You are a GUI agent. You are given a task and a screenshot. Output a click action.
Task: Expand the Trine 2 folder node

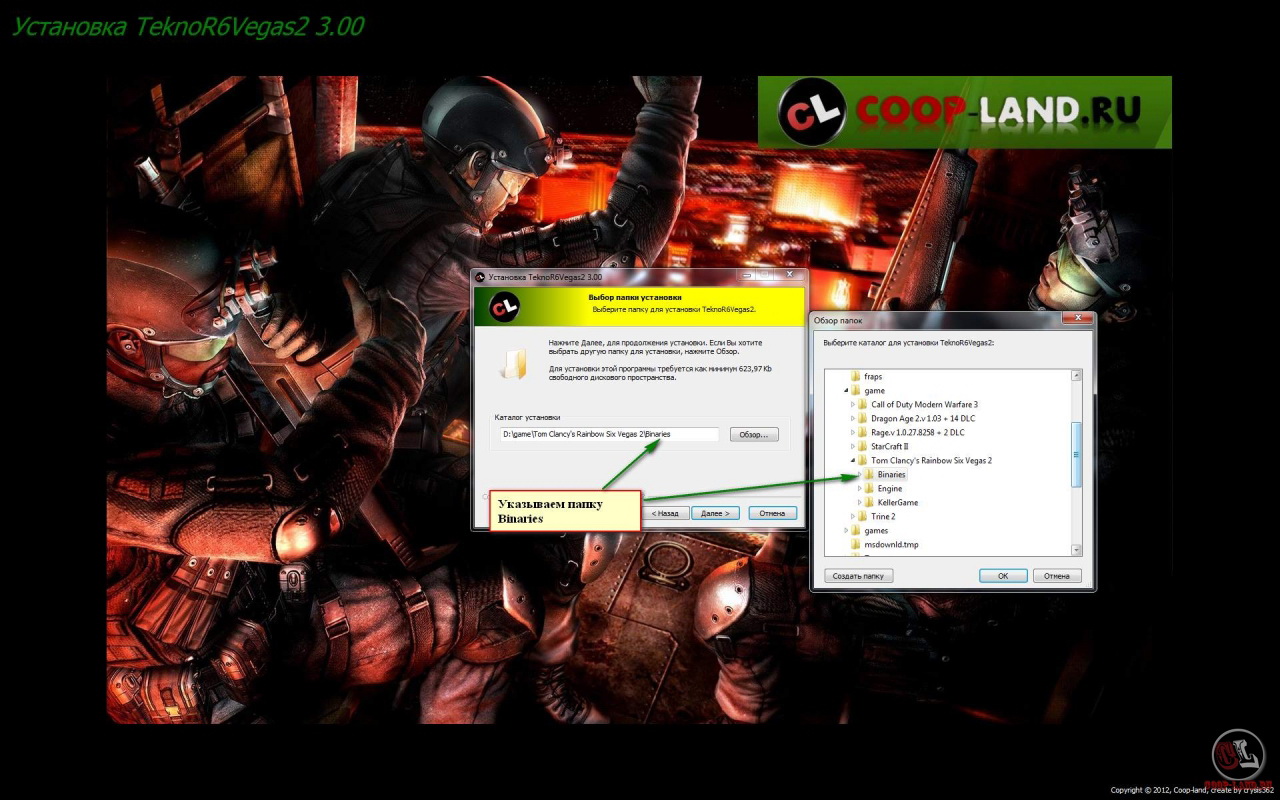tap(853, 516)
